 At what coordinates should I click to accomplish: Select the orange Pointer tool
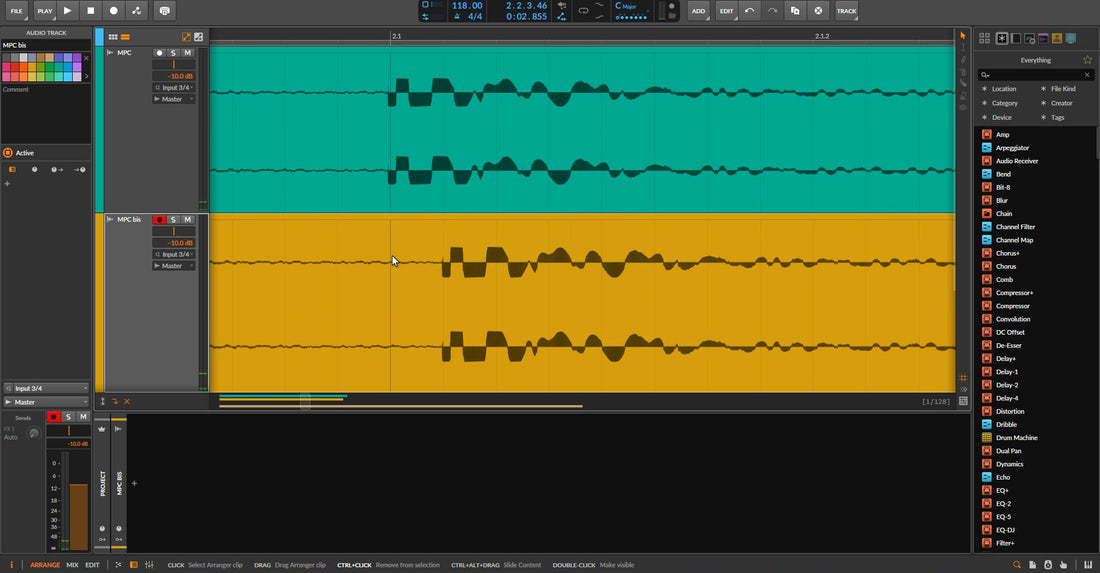[963, 35]
